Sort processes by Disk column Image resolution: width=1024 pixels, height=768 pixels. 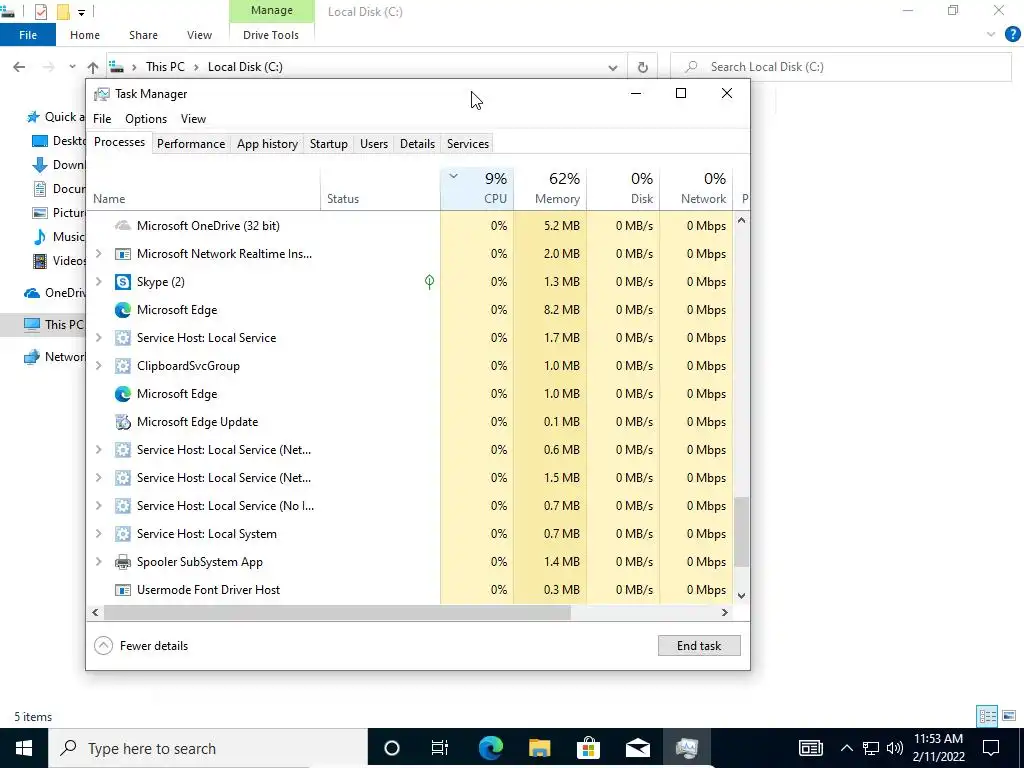click(x=623, y=188)
